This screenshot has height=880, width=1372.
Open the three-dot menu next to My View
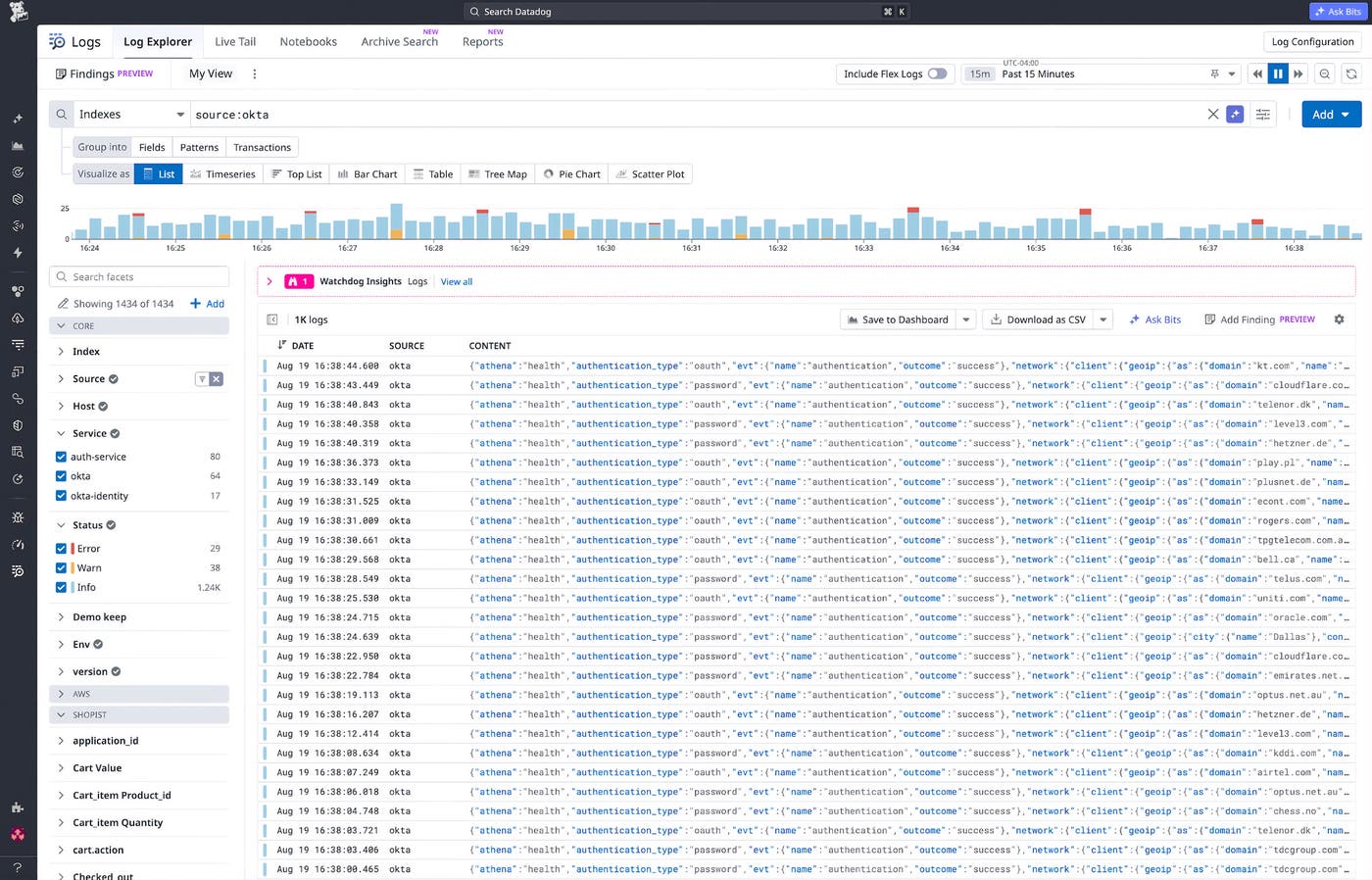coord(255,73)
